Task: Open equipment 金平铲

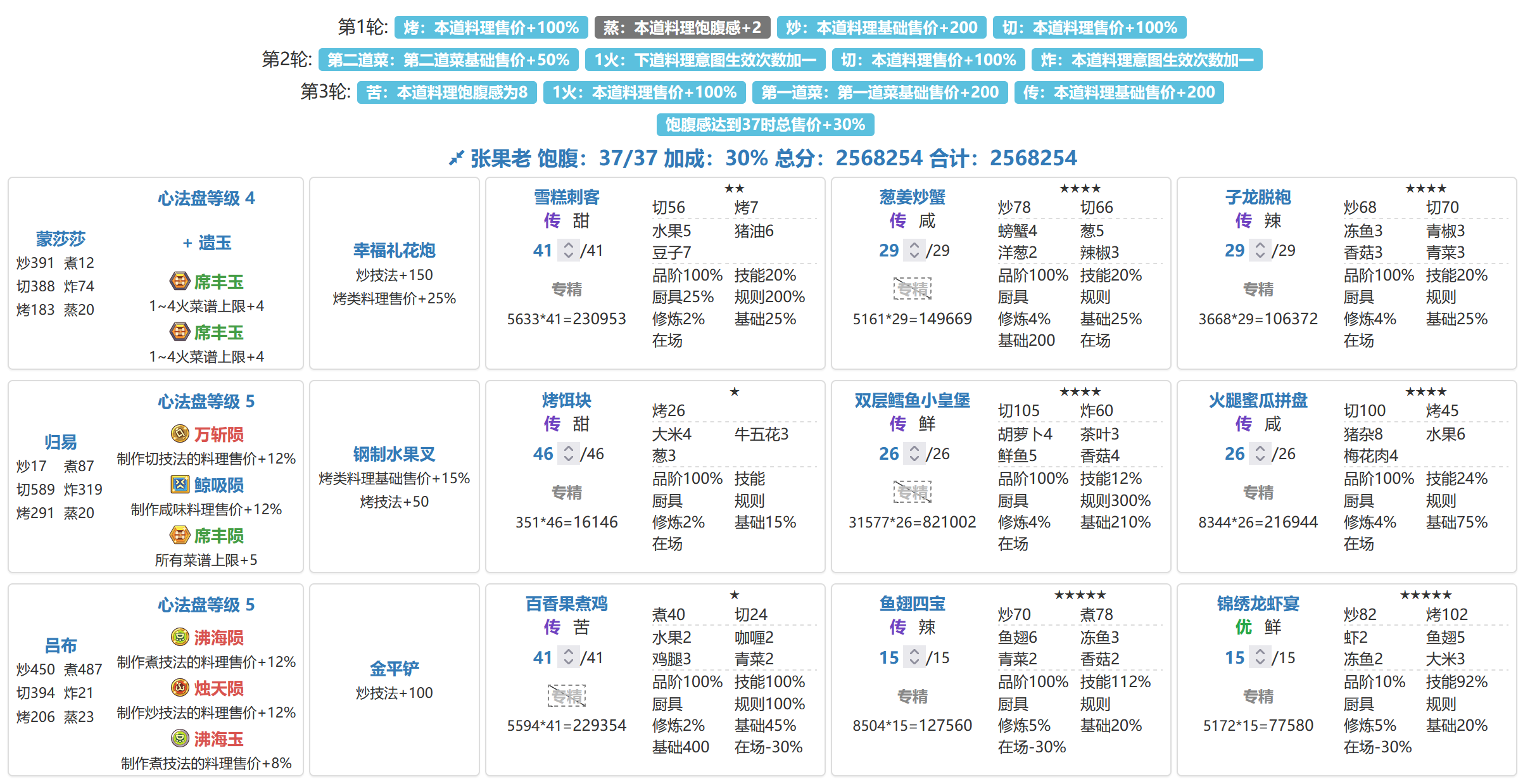Action: point(394,669)
